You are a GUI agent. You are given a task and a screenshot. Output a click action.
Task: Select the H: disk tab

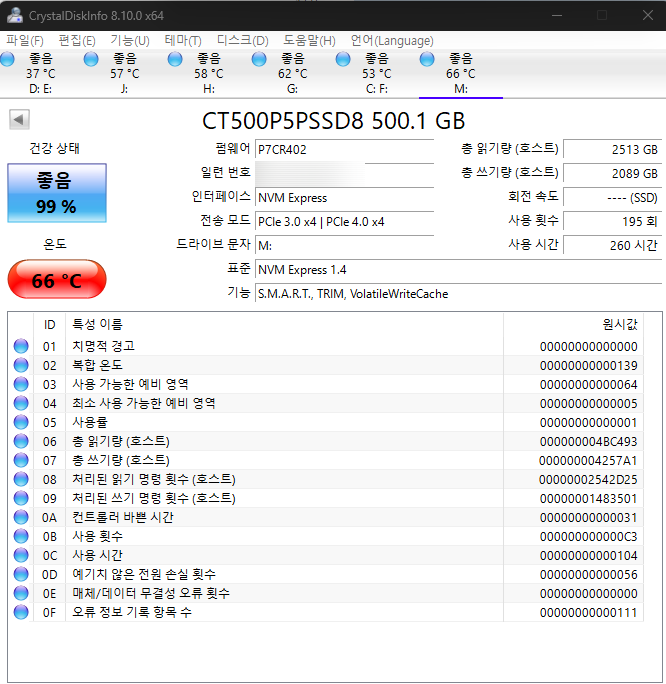(x=208, y=73)
